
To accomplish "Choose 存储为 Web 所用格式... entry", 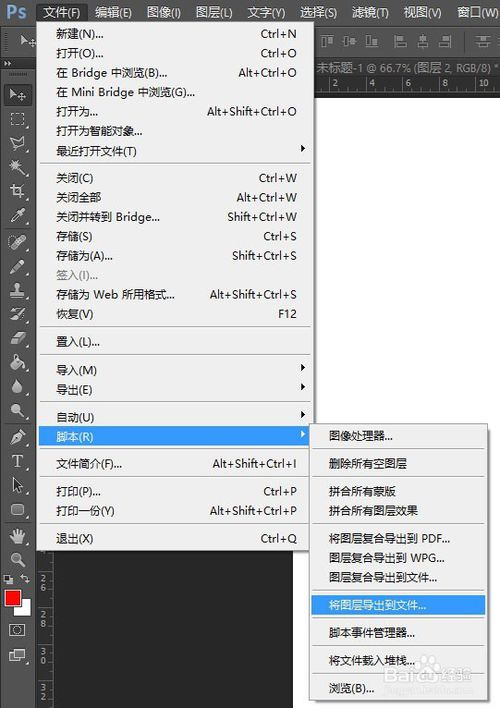I will 175,295.
